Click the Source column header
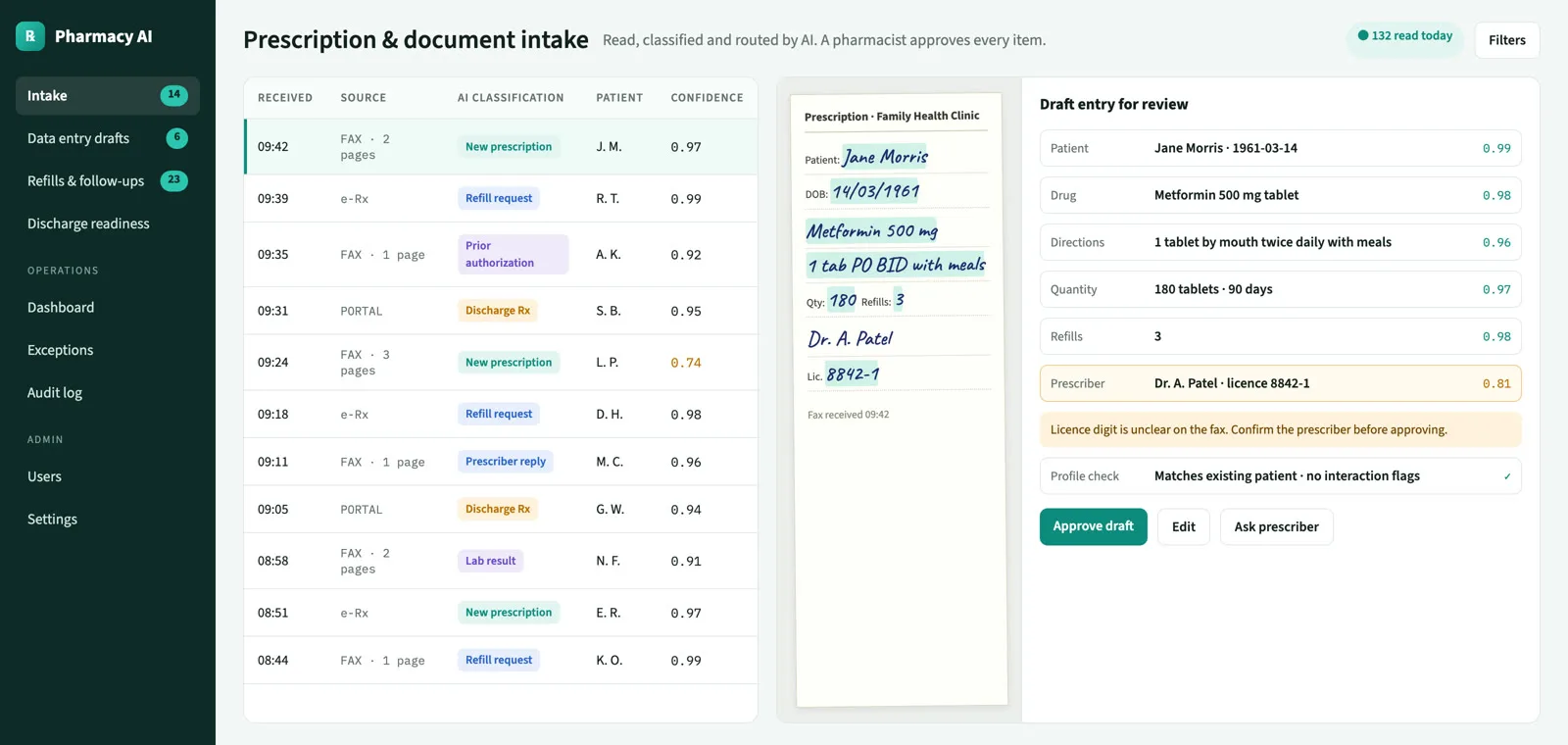 pyautogui.click(x=364, y=98)
